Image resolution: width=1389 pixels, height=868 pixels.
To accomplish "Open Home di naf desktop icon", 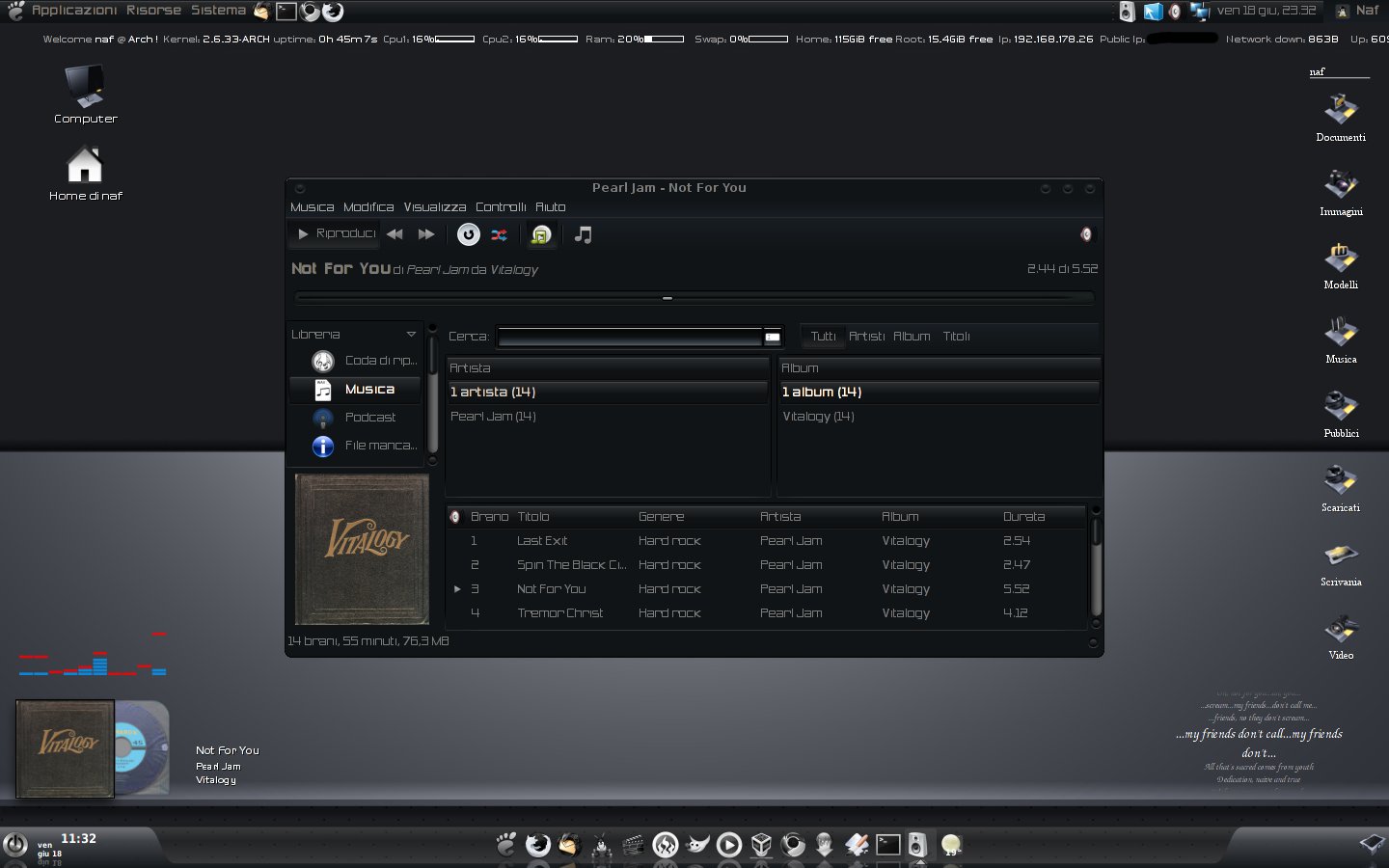I will click(85, 173).
